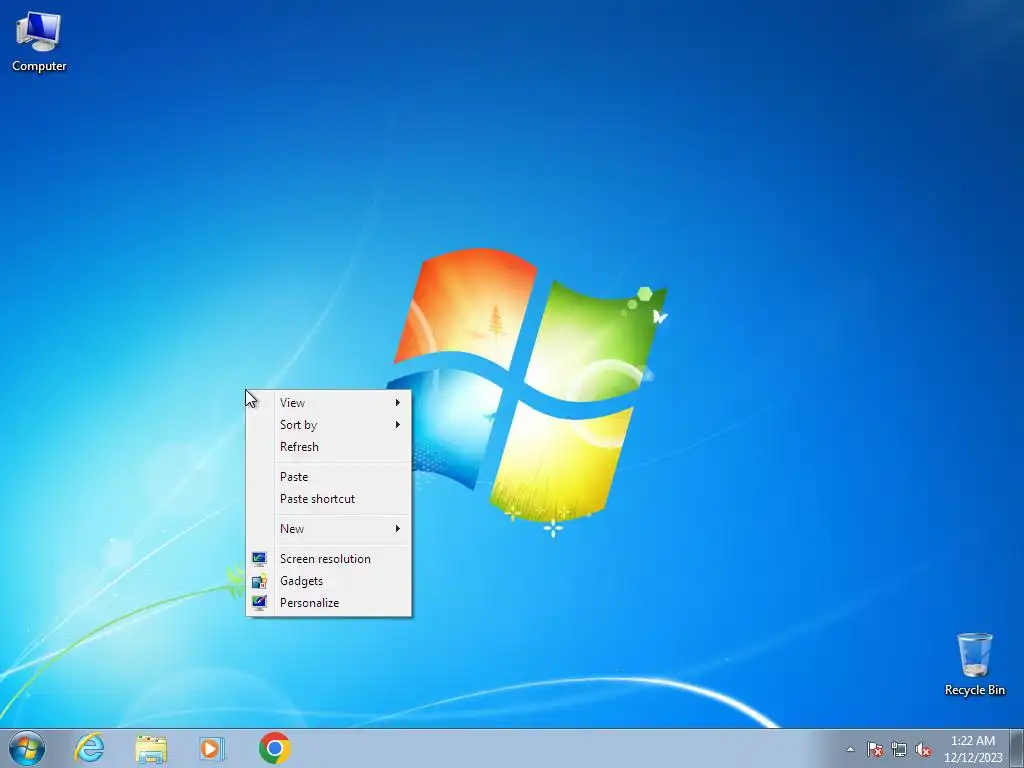Click the muted volume speaker tray icon
1024x768 pixels.
(923, 749)
